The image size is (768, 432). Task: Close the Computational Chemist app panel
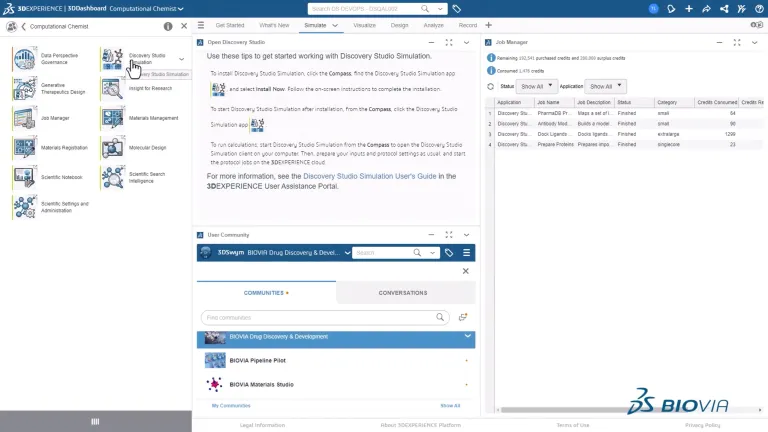pos(184,26)
